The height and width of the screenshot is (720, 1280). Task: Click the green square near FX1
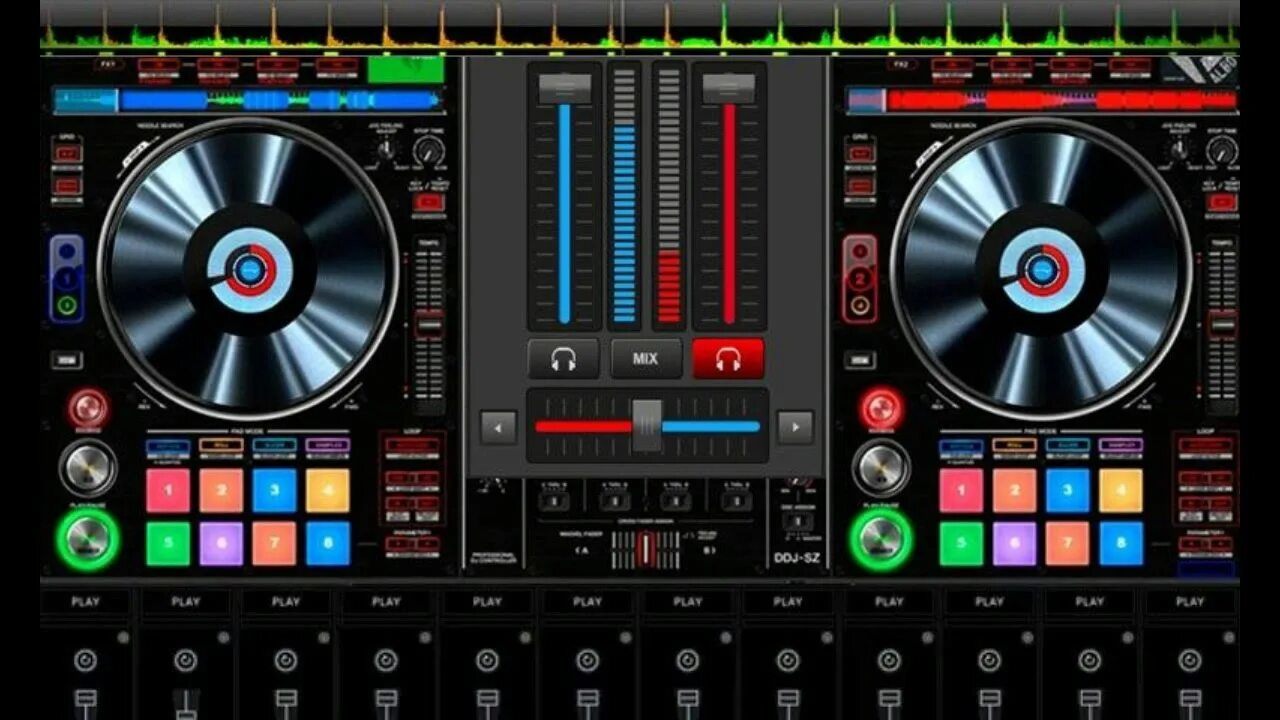click(x=406, y=69)
